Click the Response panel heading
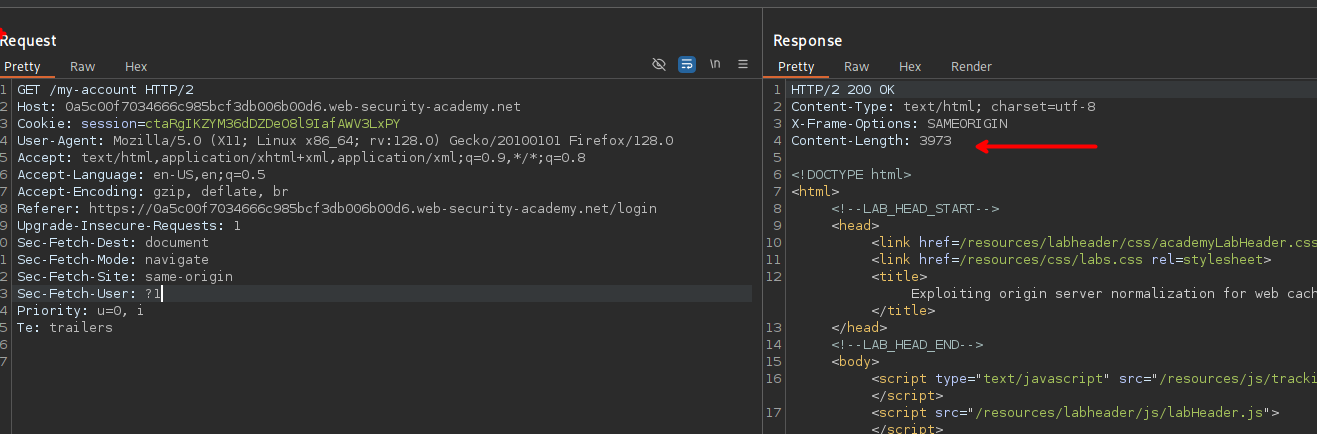Screen dimensions: 1317x434 (808, 41)
